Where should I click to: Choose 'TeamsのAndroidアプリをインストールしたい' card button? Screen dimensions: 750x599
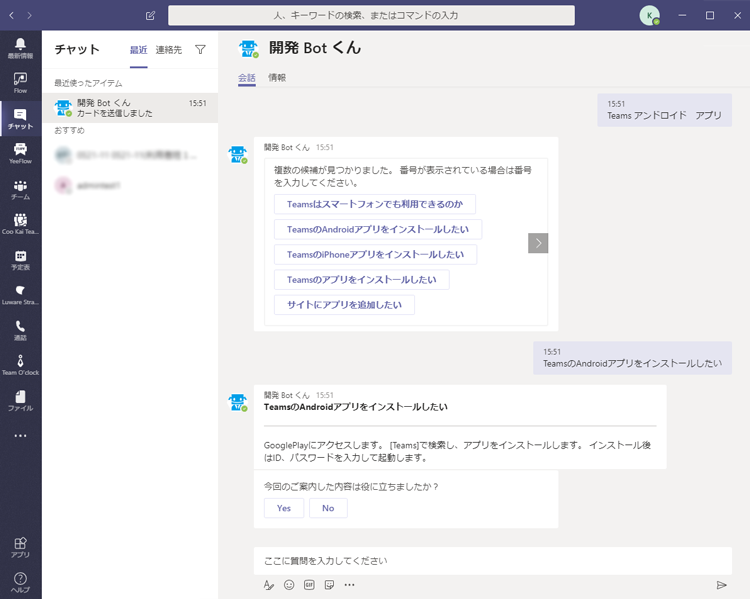[x=378, y=229]
